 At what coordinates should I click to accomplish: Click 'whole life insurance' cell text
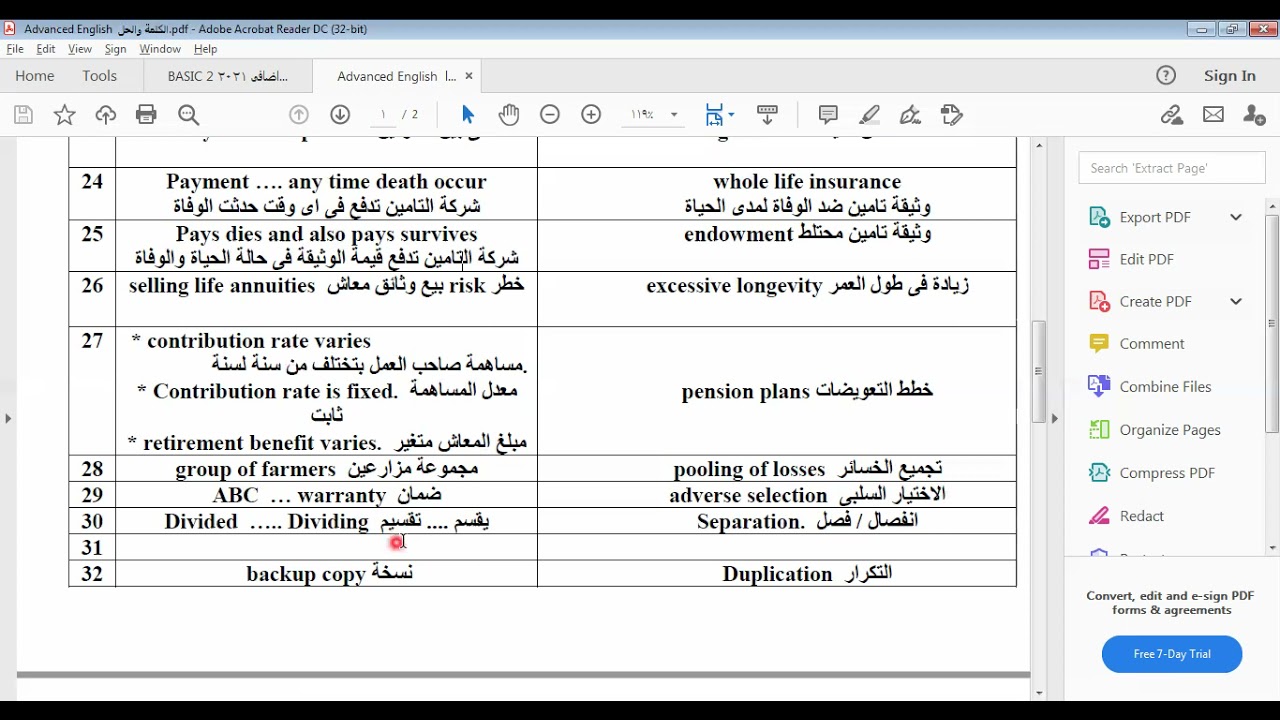(x=807, y=182)
